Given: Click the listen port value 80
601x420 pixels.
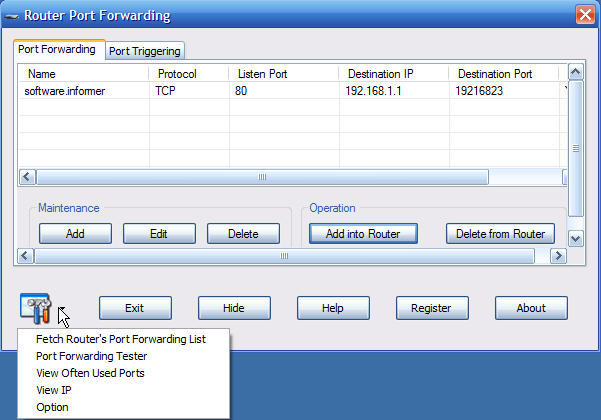Looking at the screenshot, I should pos(241,91).
